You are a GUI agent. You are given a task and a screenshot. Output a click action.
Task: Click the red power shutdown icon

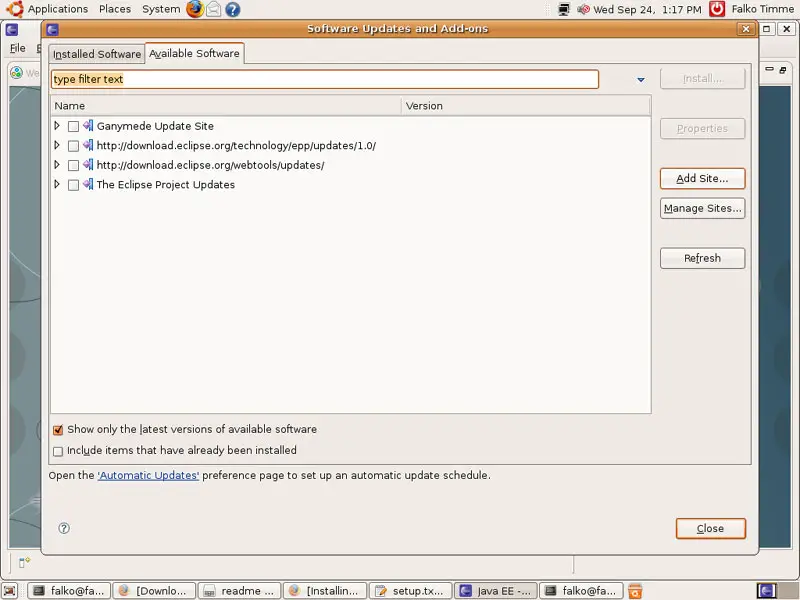click(717, 9)
